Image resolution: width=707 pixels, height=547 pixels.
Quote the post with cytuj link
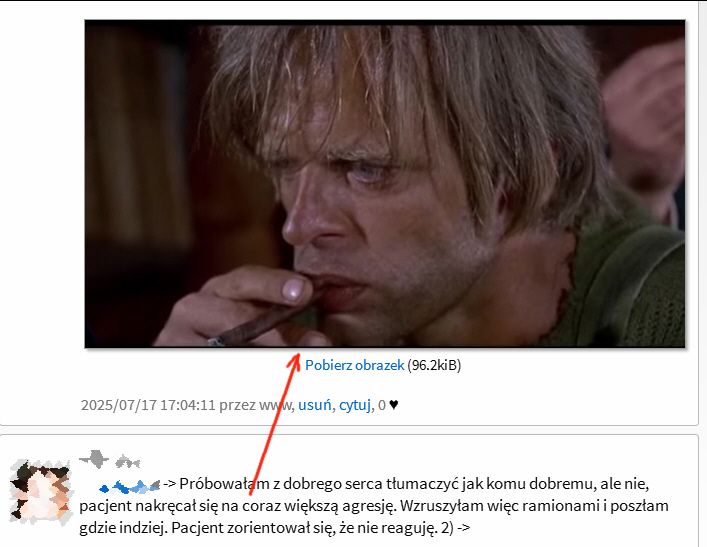pyautogui.click(x=355, y=405)
